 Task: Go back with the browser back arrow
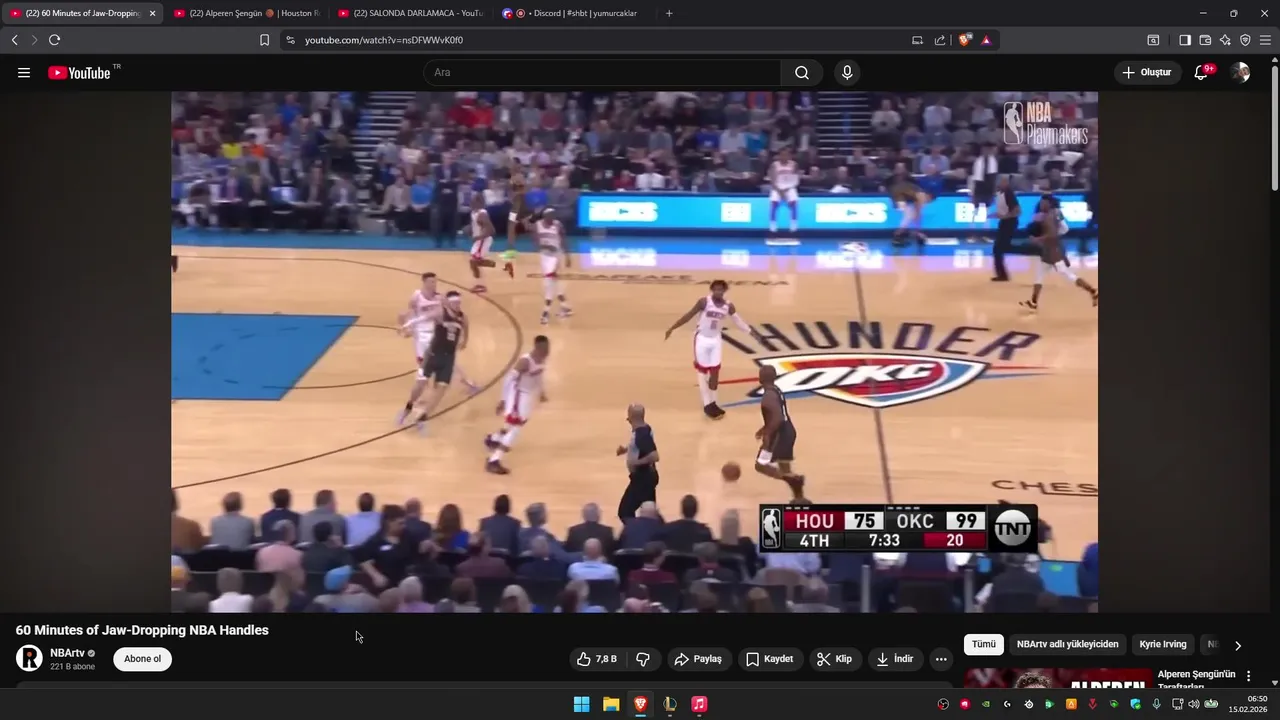14,40
